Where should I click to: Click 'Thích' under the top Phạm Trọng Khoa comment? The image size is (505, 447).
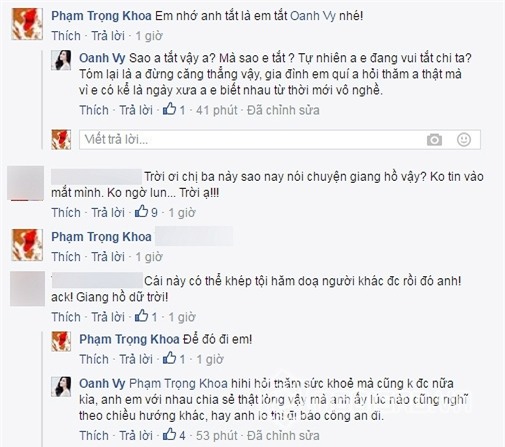point(66,36)
